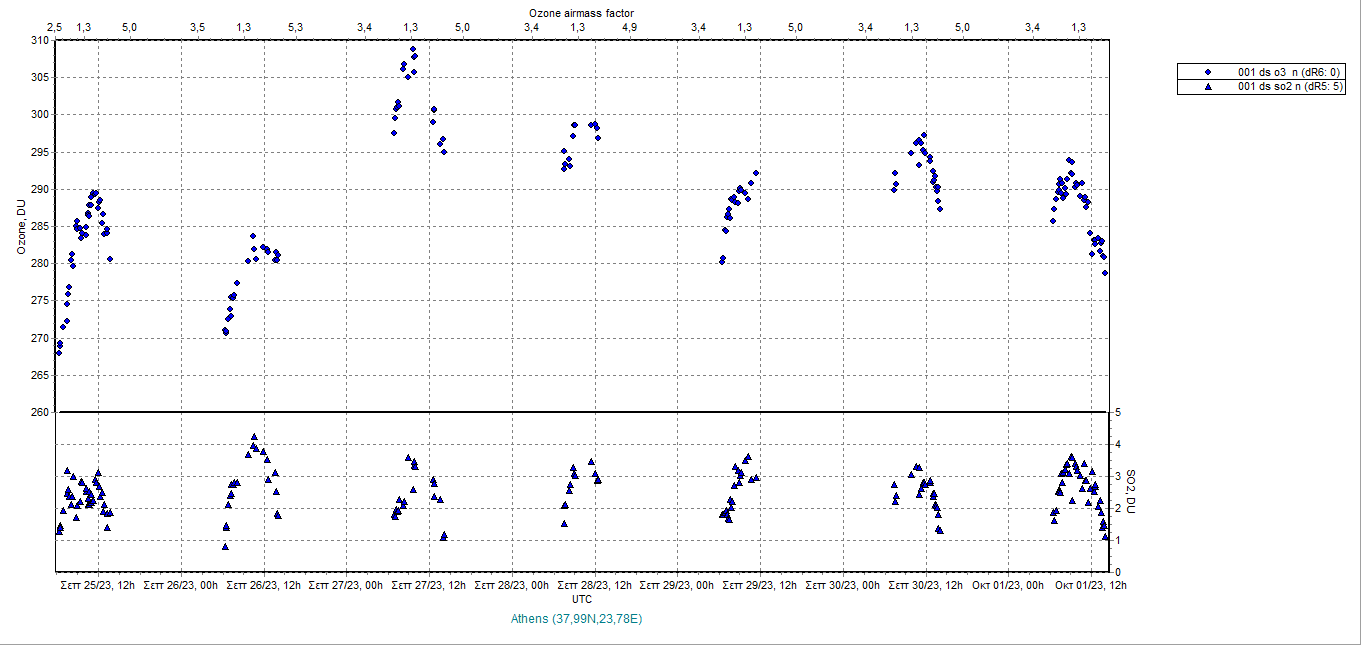Click the 'SO2, DU' right axis title
The image size is (1361, 645).
1131,492
